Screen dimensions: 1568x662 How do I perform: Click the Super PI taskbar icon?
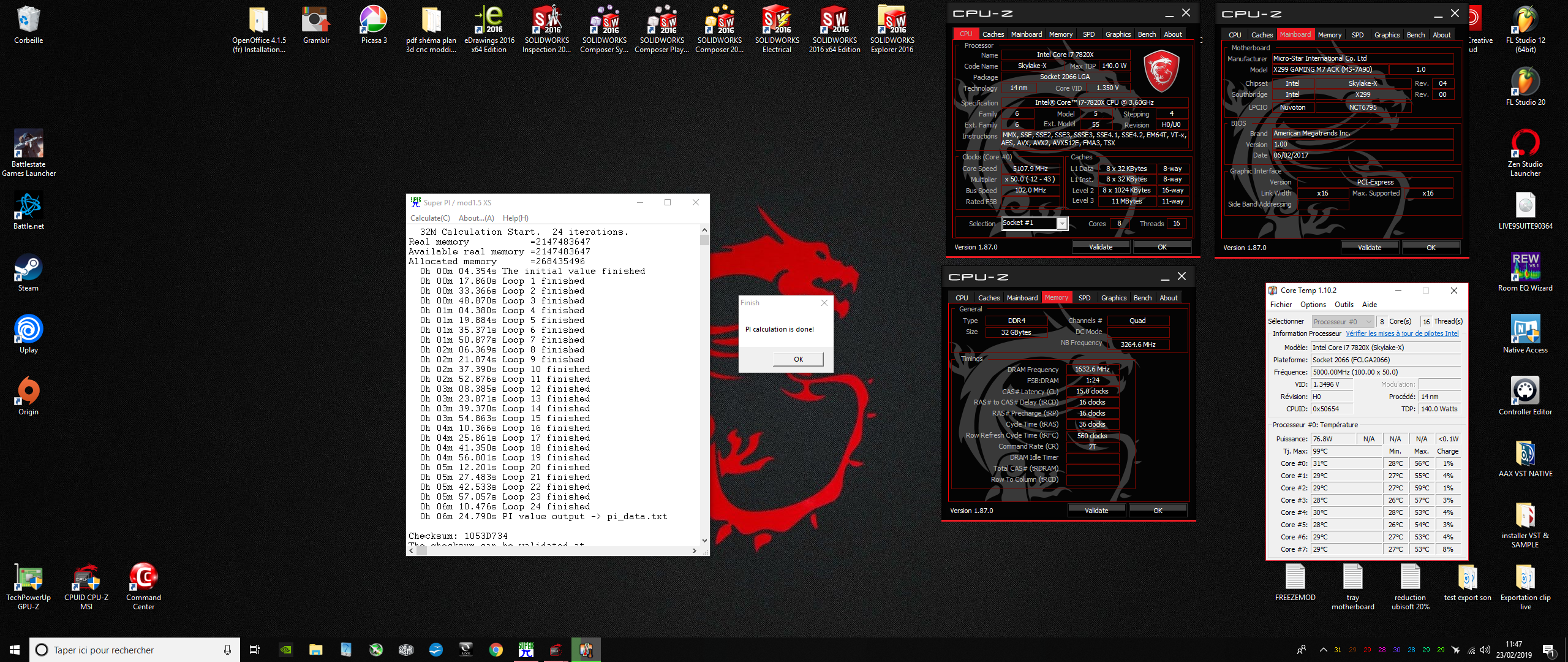[x=526, y=650]
